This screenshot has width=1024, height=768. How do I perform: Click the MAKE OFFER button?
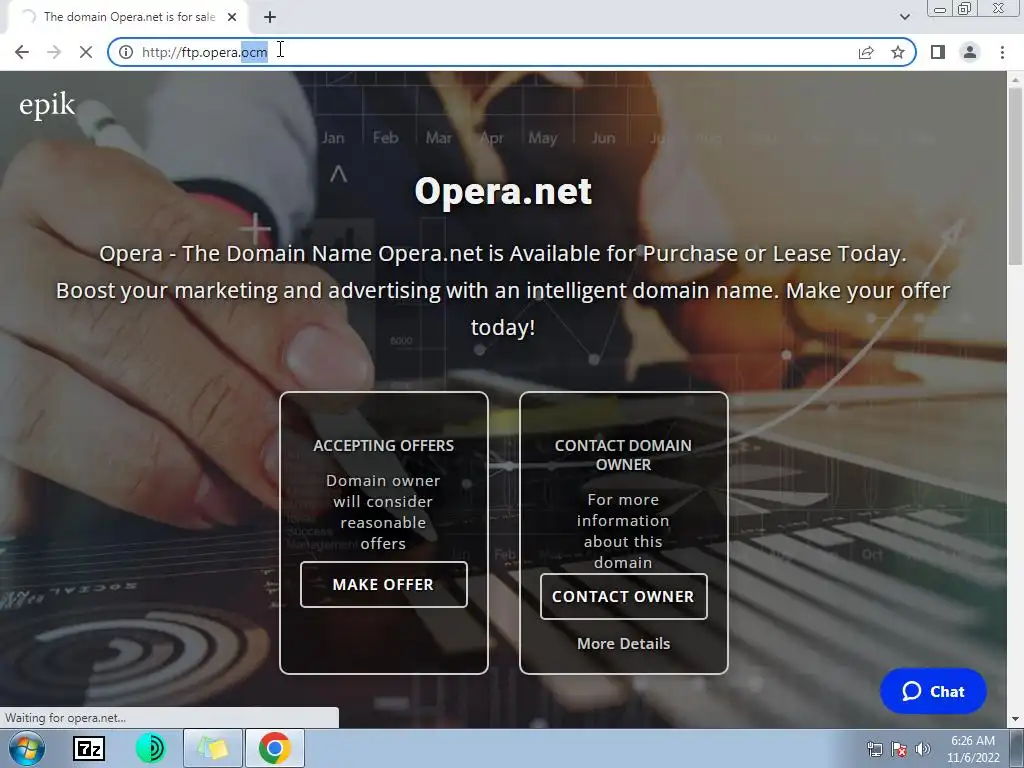[383, 584]
